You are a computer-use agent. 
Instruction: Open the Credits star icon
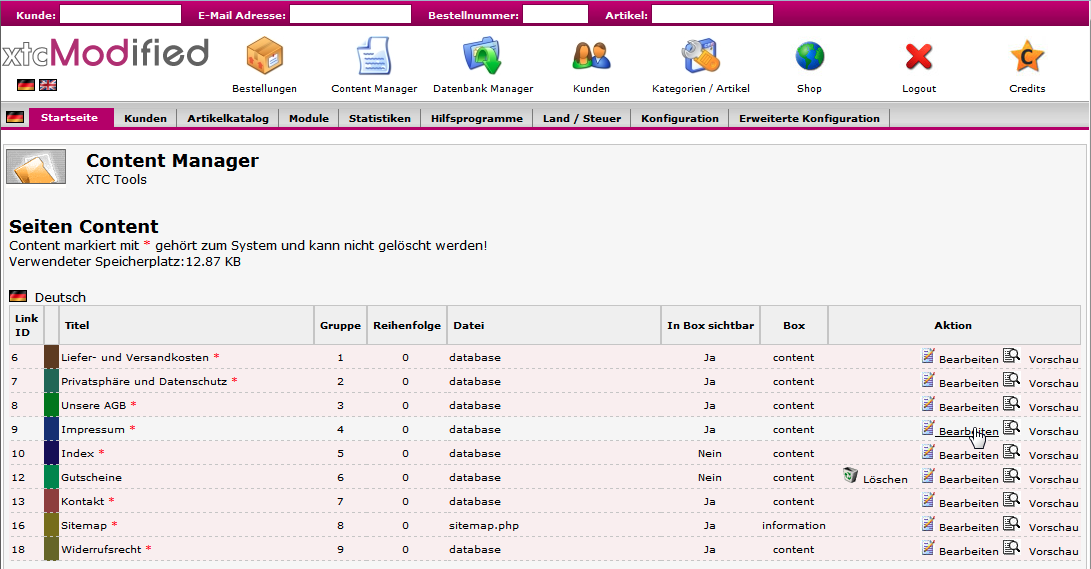1027,56
